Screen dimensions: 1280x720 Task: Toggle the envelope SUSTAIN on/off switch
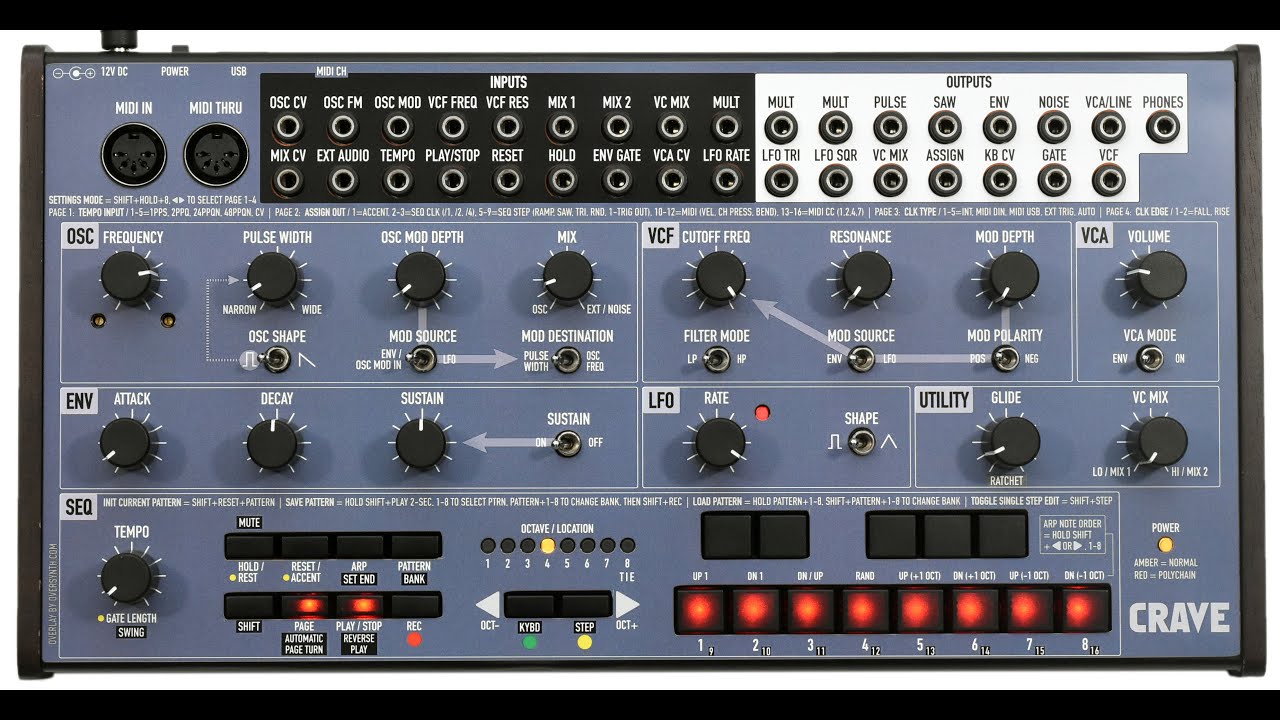click(x=568, y=443)
